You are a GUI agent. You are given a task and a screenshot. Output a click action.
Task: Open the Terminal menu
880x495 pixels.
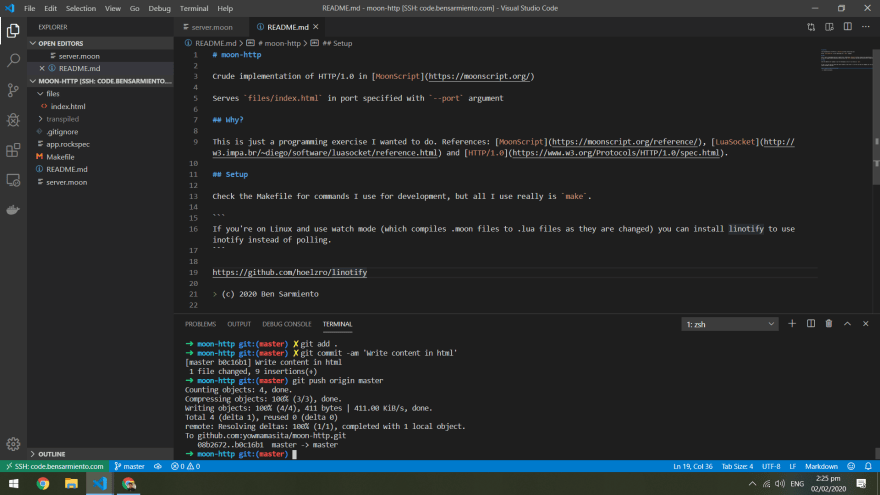click(x=194, y=8)
